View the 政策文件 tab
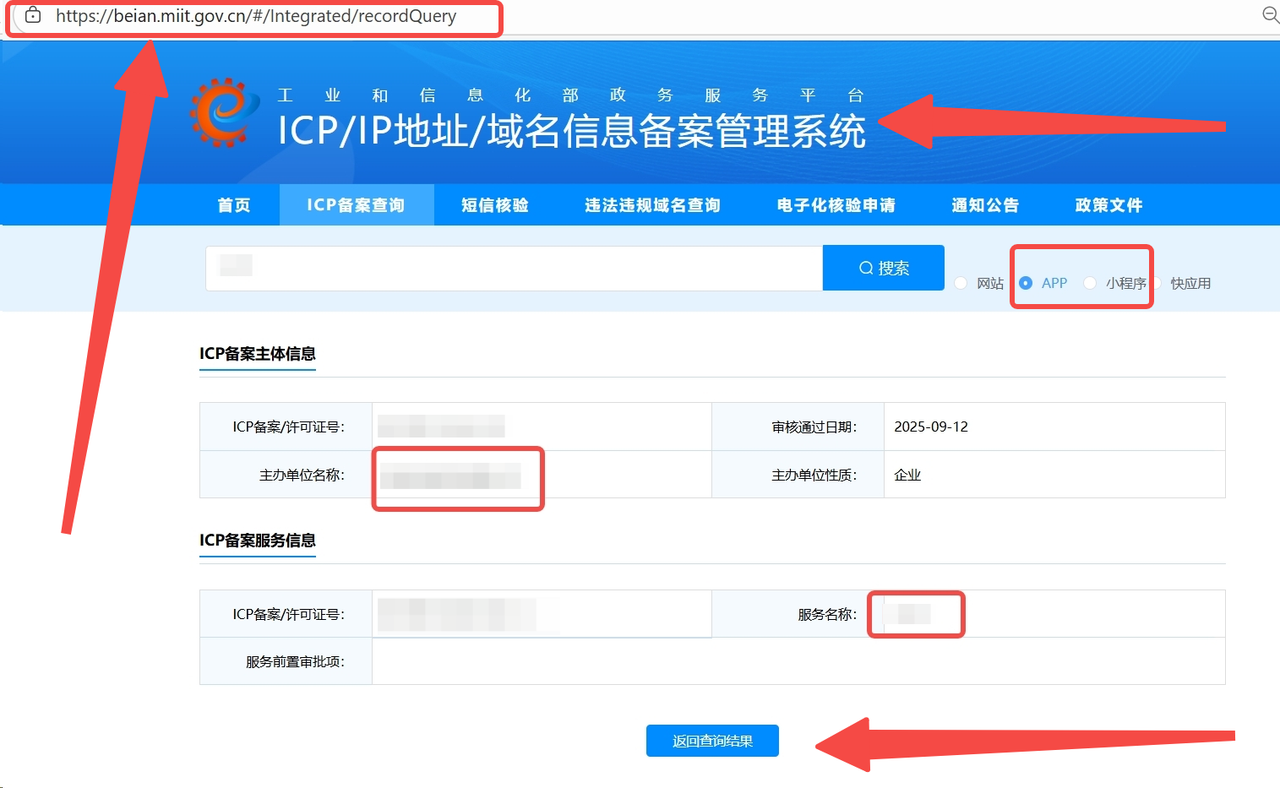The height and width of the screenshot is (788, 1280). (x=1109, y=205)
